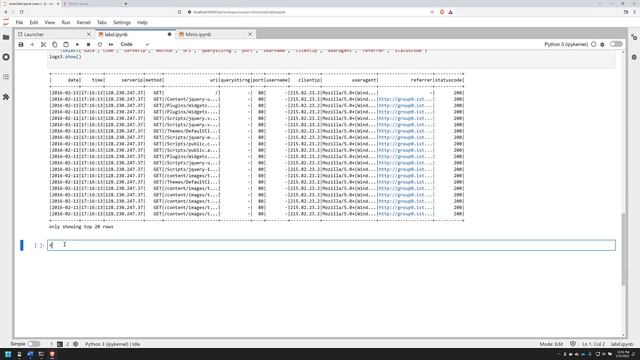
Task: Insert a new cell below with plus icon
Action: click(x=32, y=44)
